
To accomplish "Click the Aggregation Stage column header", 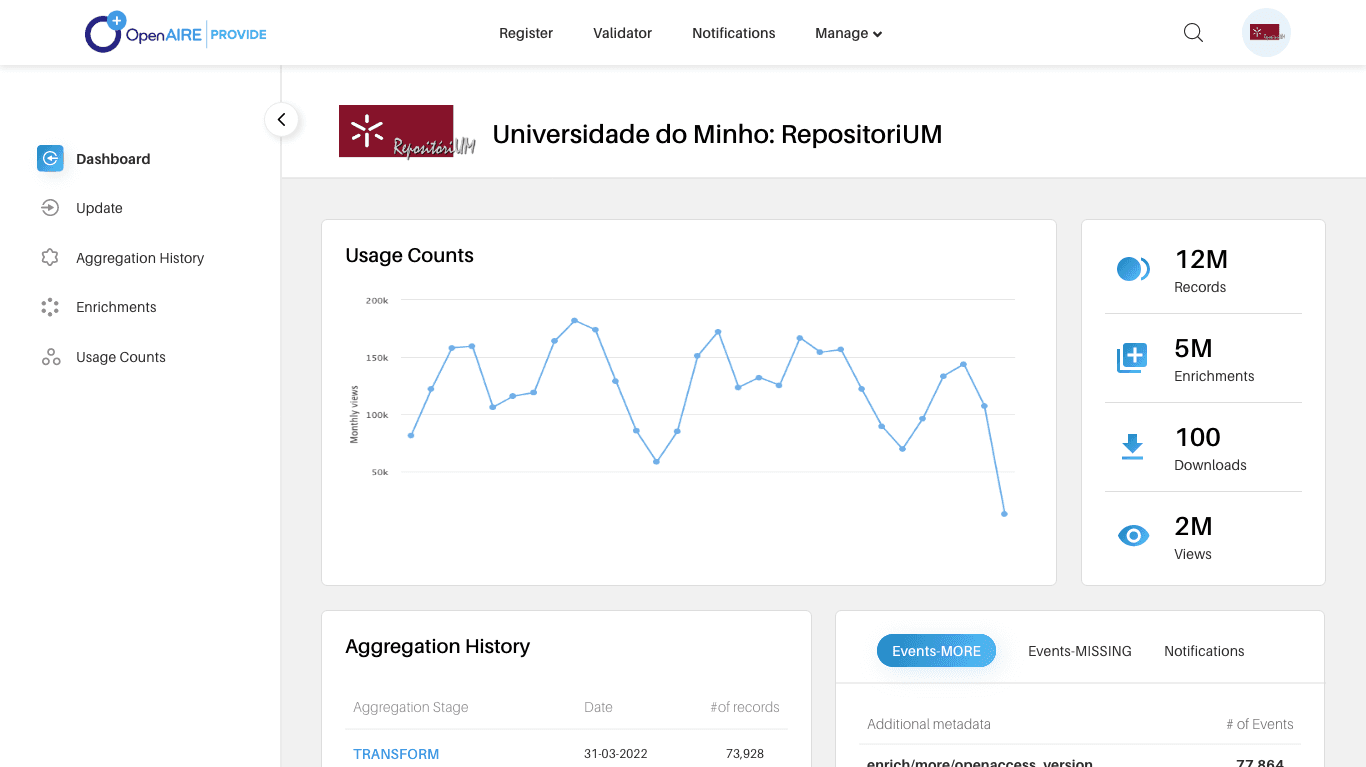I will [x=410, y=707].
